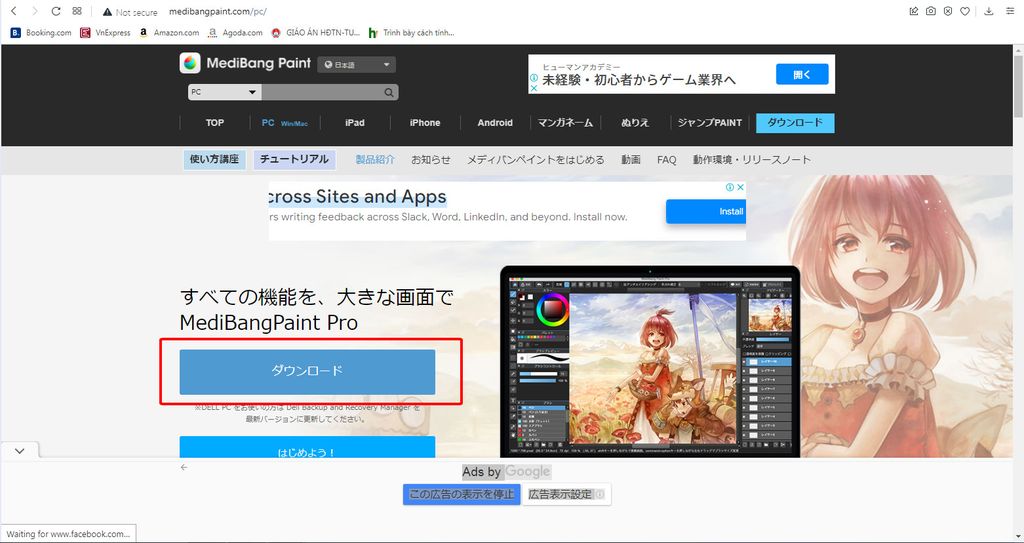Open the 使い方講座 tab

pyautogui.click(x=214, y=159)
